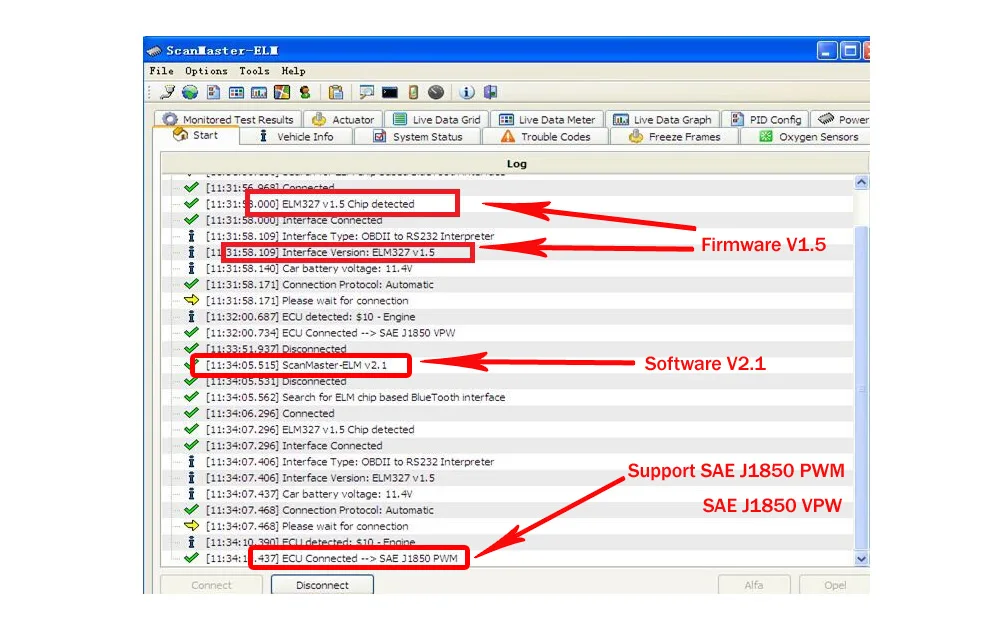Screen dimensions: 1000x625
Task: Select 'Please wait for connection' row at 11:34:07.468
Action: [x=507, y=526]
